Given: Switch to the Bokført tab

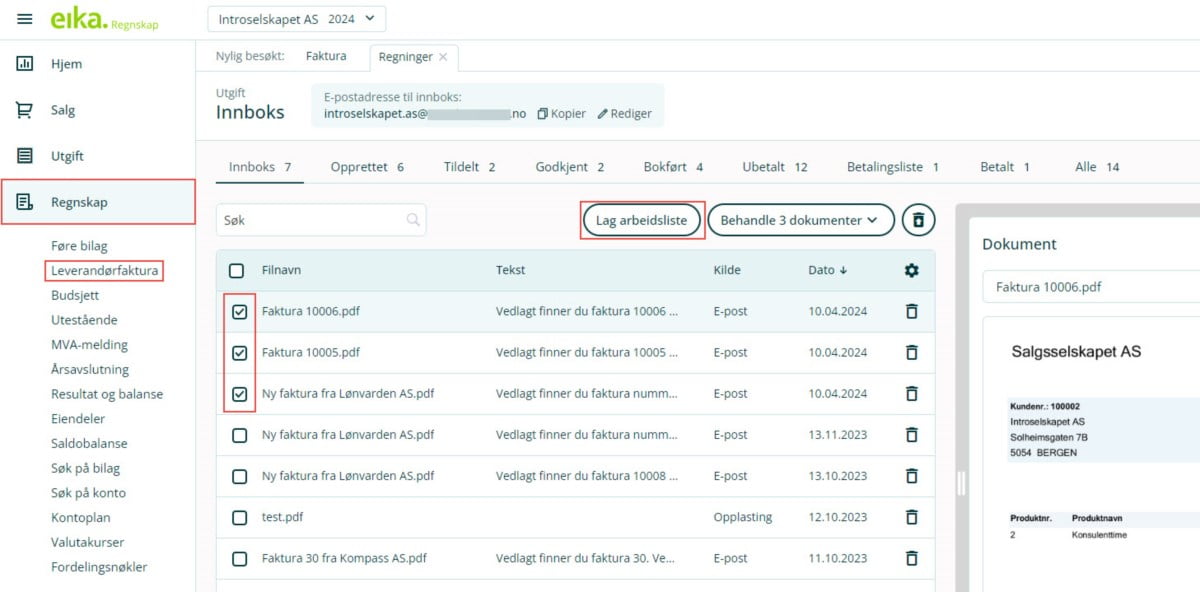Looking at the screenshot, I should click(672, 167).
